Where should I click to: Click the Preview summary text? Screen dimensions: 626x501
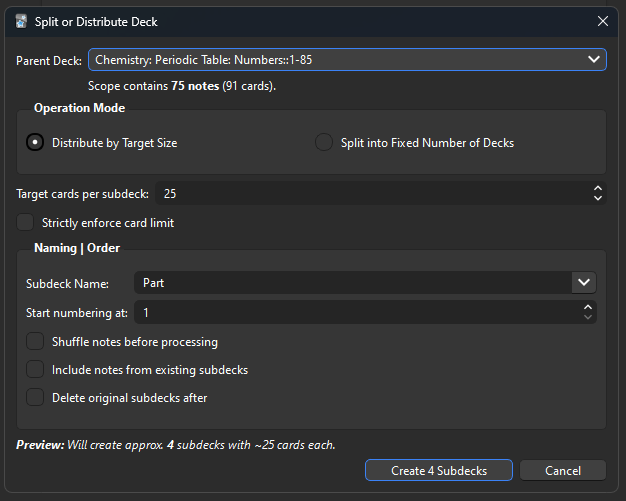point(176,445)
